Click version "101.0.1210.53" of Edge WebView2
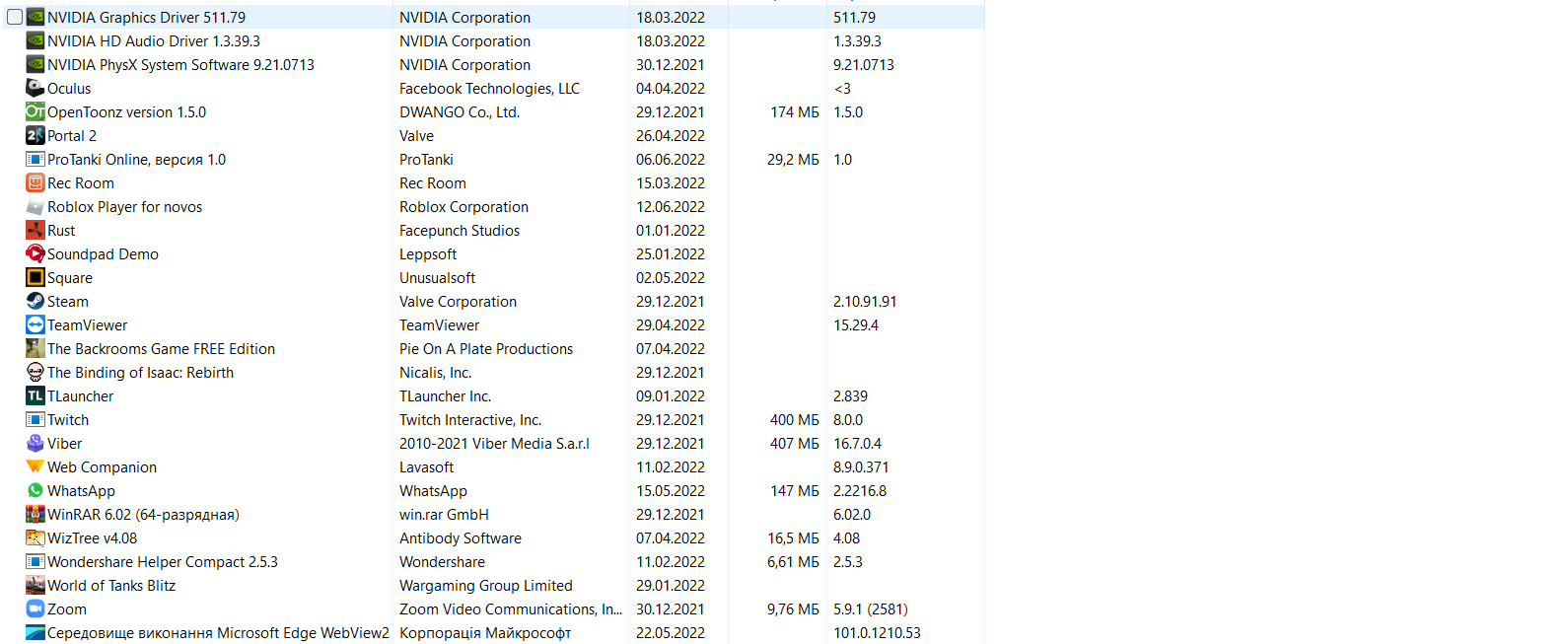1568x644 pixels. 878,633
